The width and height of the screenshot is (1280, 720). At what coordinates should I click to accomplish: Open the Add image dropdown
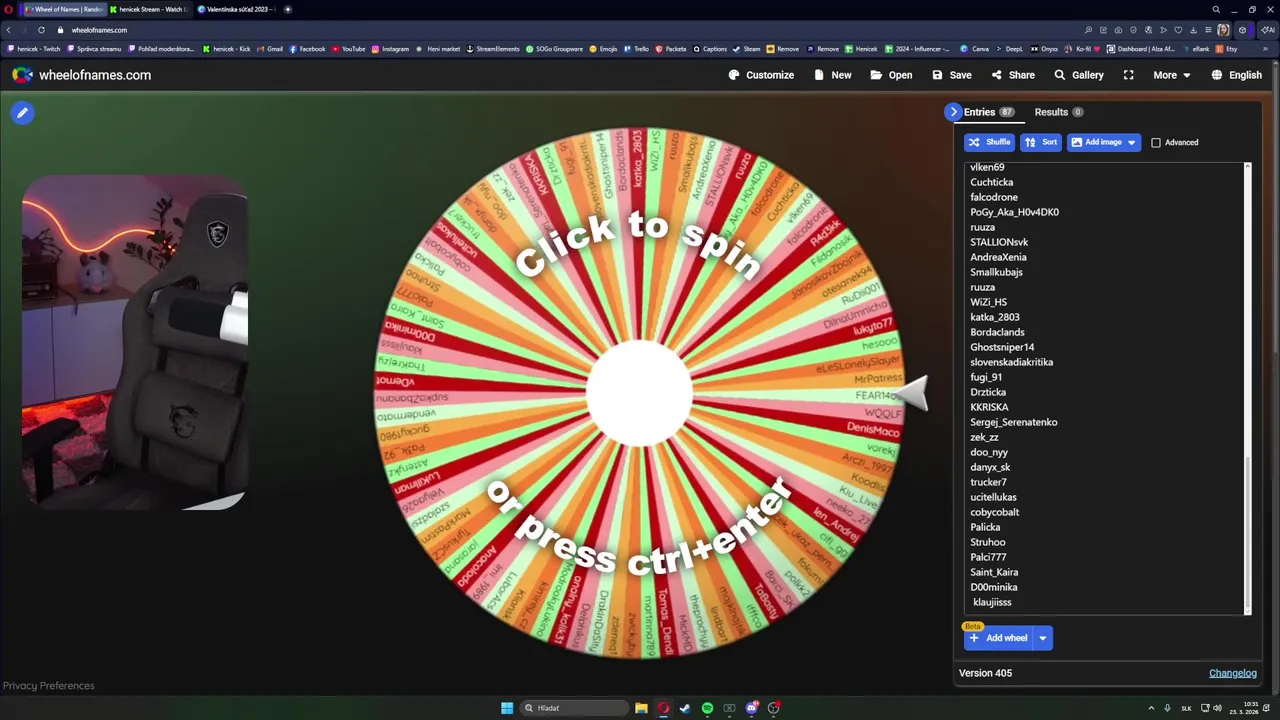[x=1104, y=142]
